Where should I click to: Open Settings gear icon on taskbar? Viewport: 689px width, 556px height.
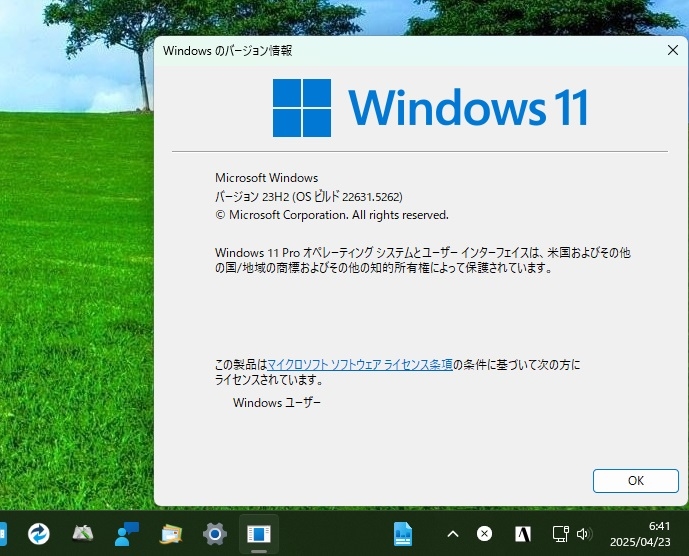(x=215, y=534)
